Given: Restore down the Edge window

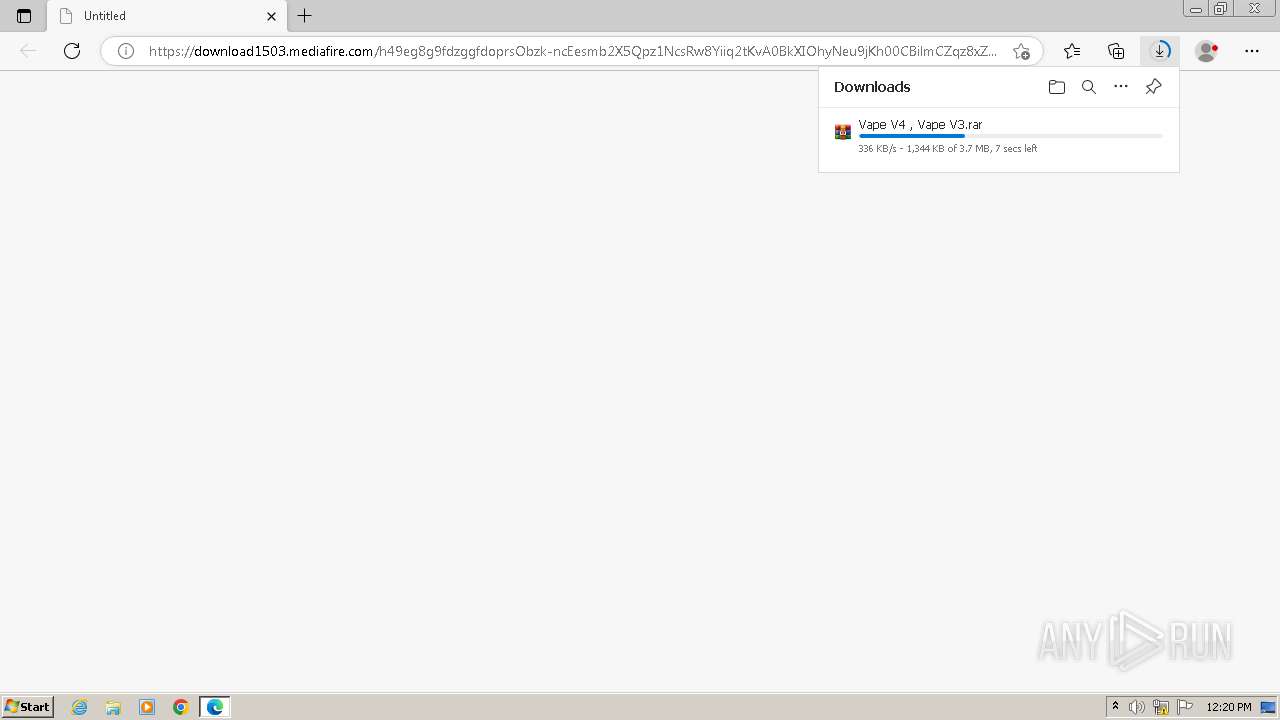Looking at the screenshot, I should (1220, 9).
